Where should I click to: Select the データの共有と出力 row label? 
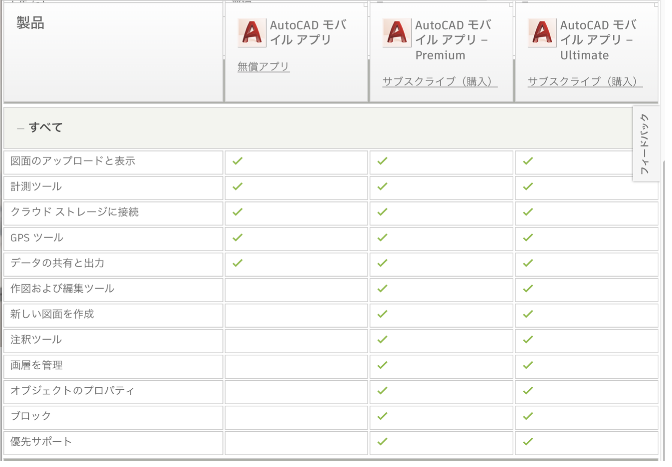point(57,263)
